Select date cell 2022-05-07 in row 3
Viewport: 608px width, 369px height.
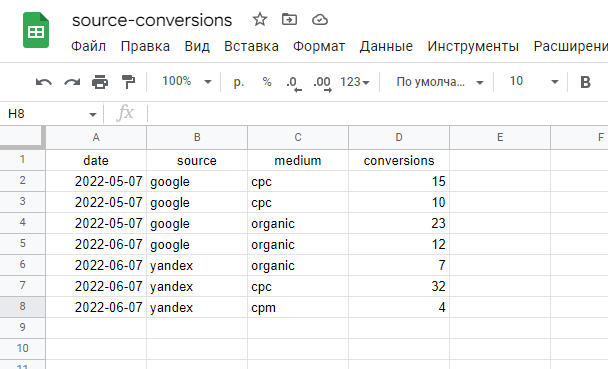point(96,202)
